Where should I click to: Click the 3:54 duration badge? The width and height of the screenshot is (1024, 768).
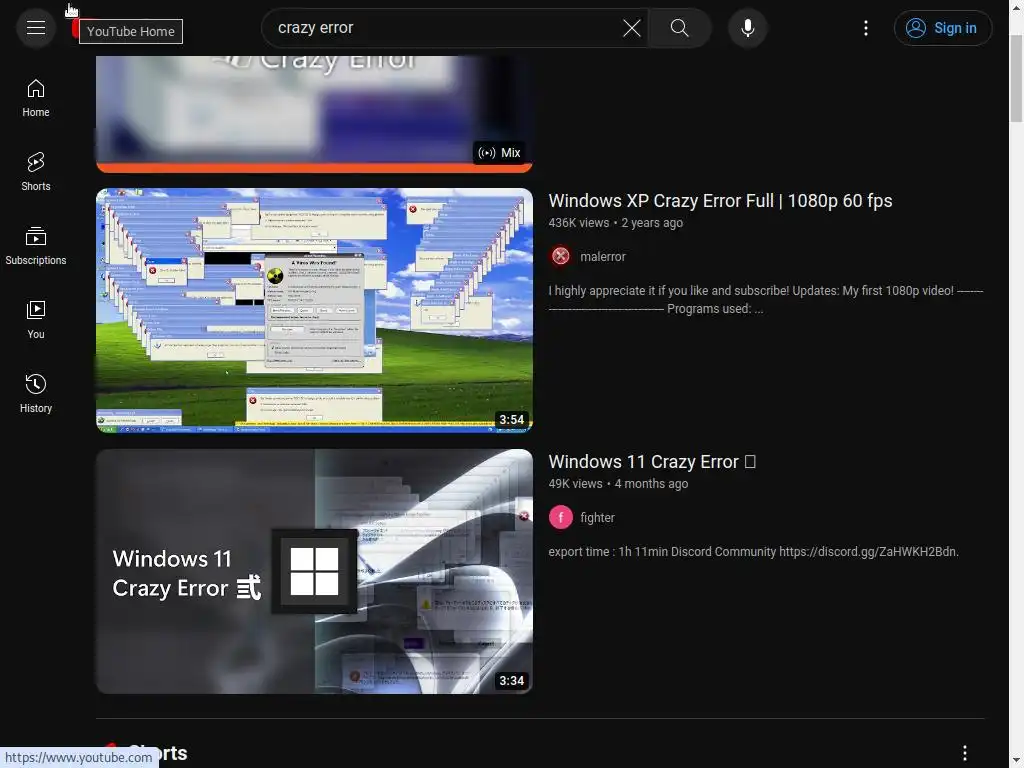(511, 419)
